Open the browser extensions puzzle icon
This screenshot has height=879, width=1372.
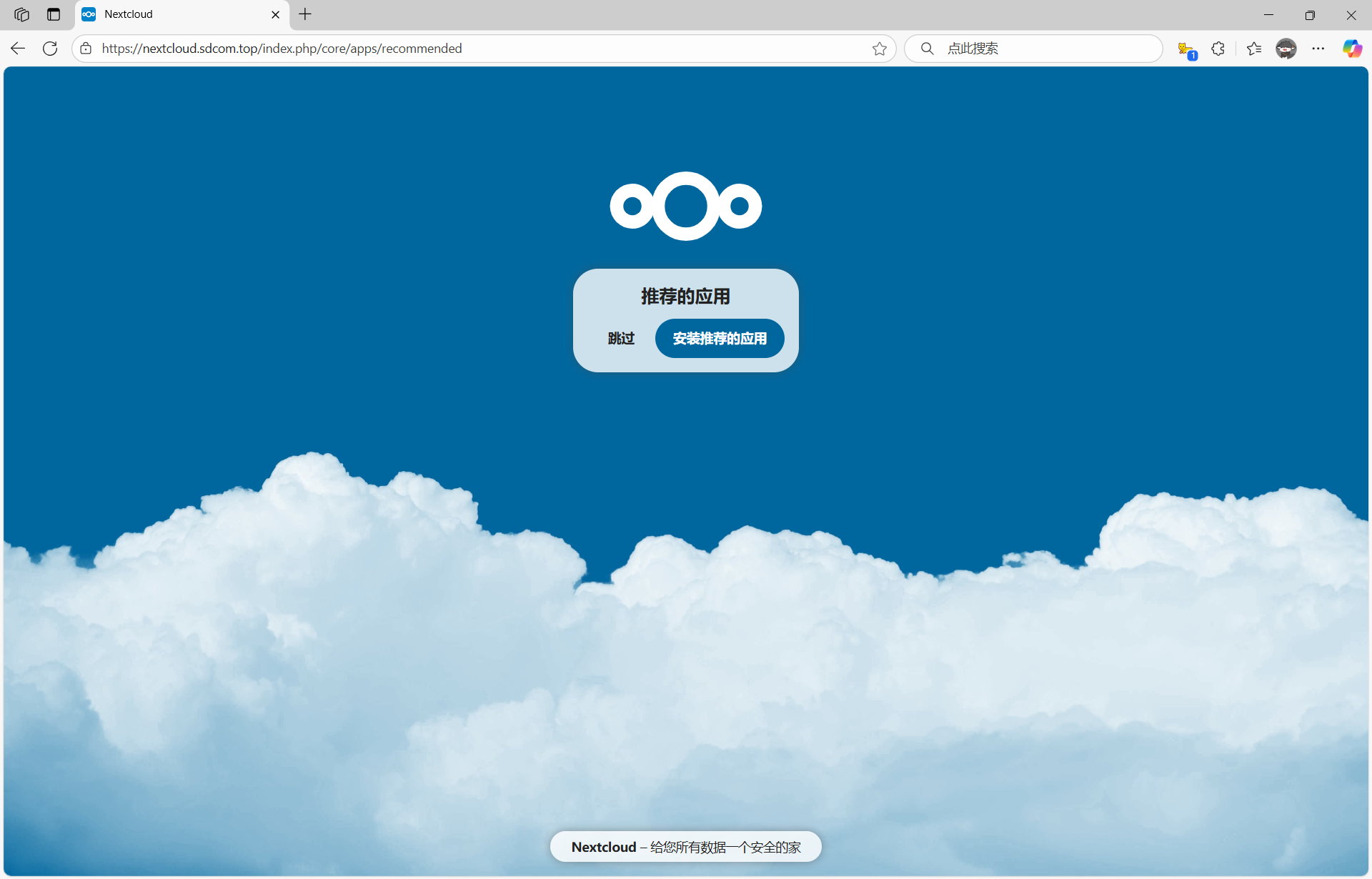[1218, 49]
